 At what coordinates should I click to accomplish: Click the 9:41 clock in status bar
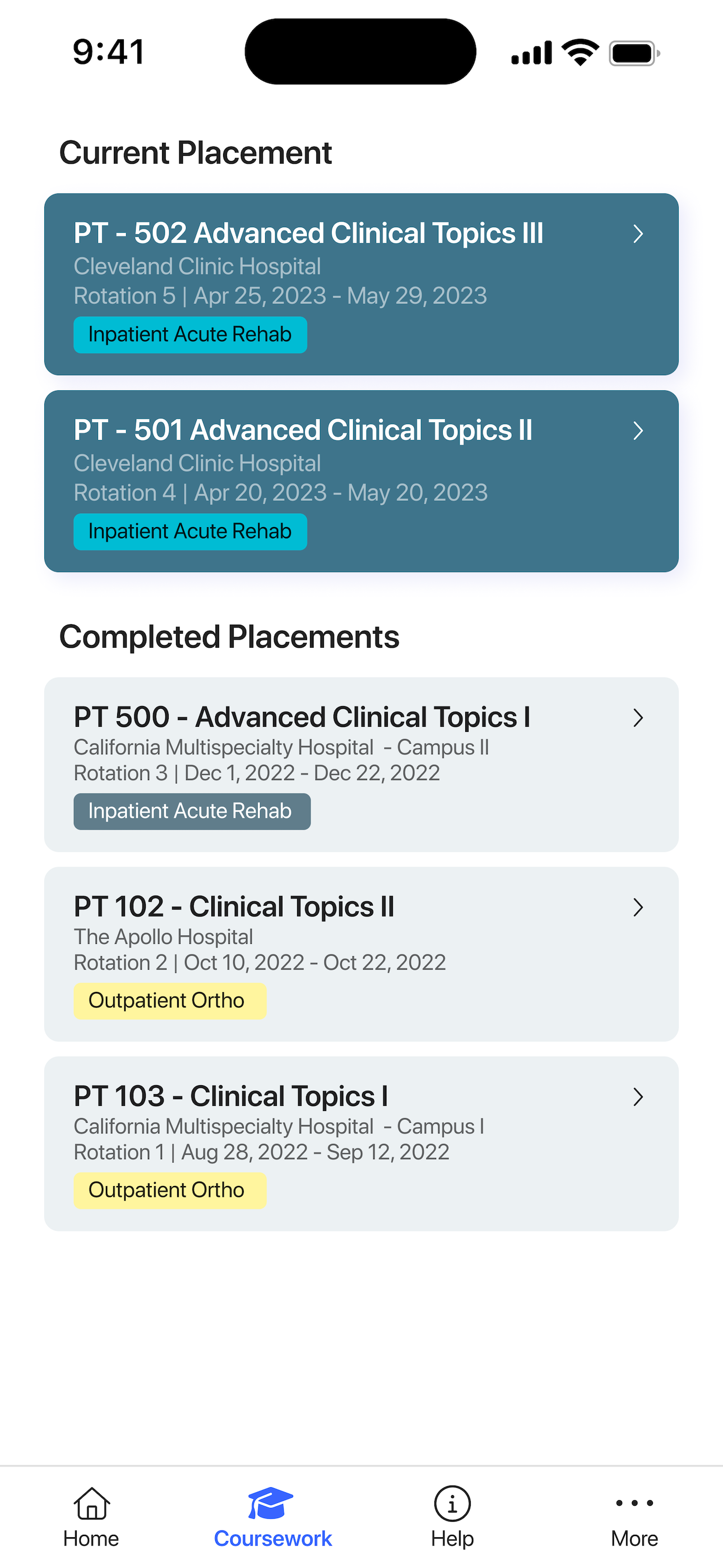pyautogui.click(x=109, y=52)
